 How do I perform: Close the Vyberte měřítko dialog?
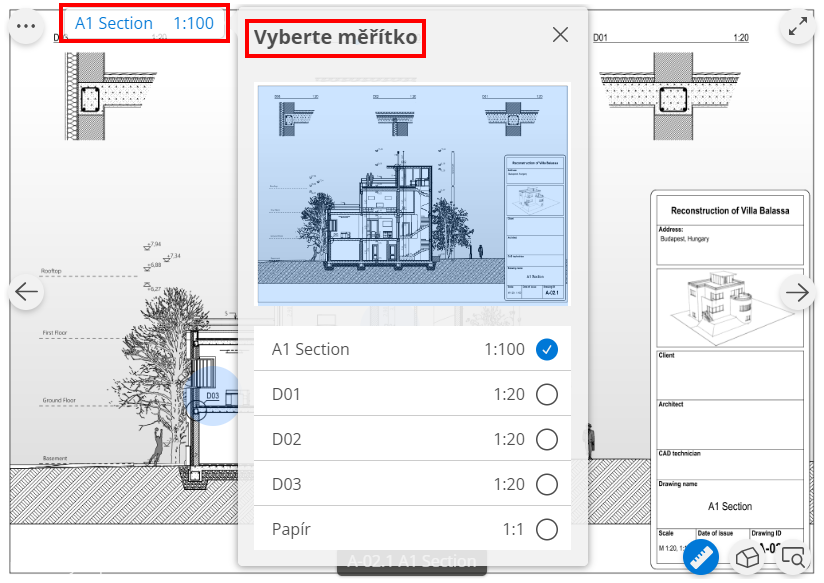pos(560,35)
